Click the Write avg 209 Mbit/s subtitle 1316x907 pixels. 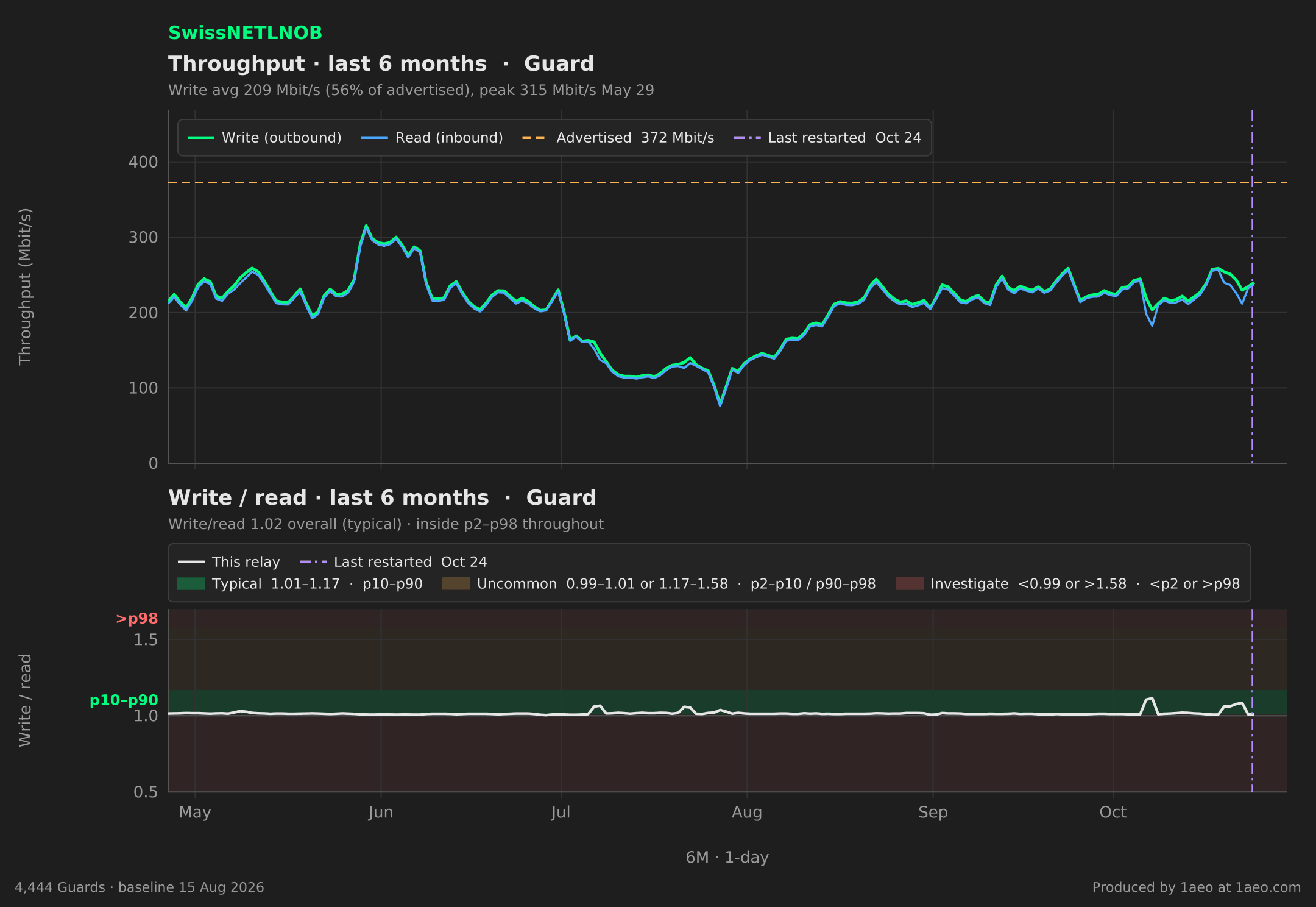pos(411,90)
